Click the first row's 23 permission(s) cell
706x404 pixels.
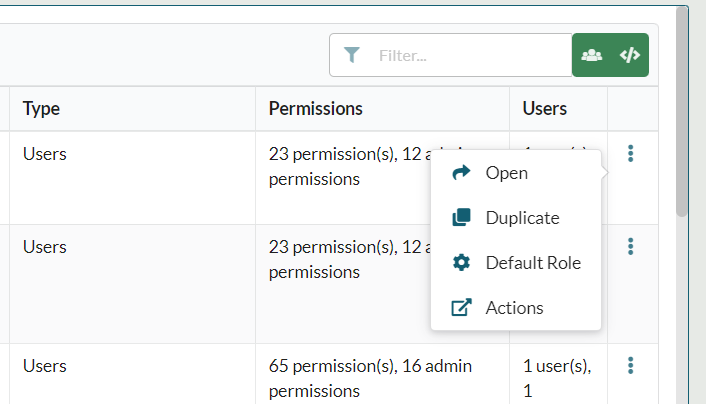click(x=340, y=167)
